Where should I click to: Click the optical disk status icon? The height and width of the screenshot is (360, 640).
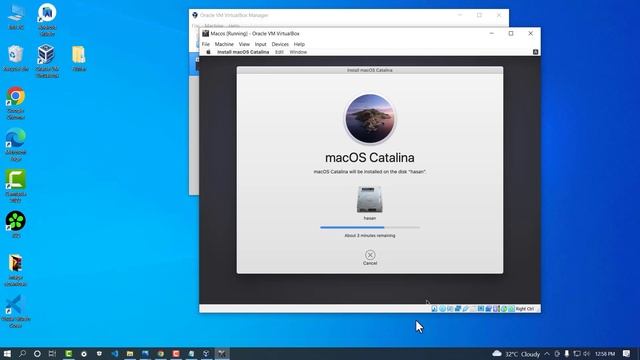442,309
